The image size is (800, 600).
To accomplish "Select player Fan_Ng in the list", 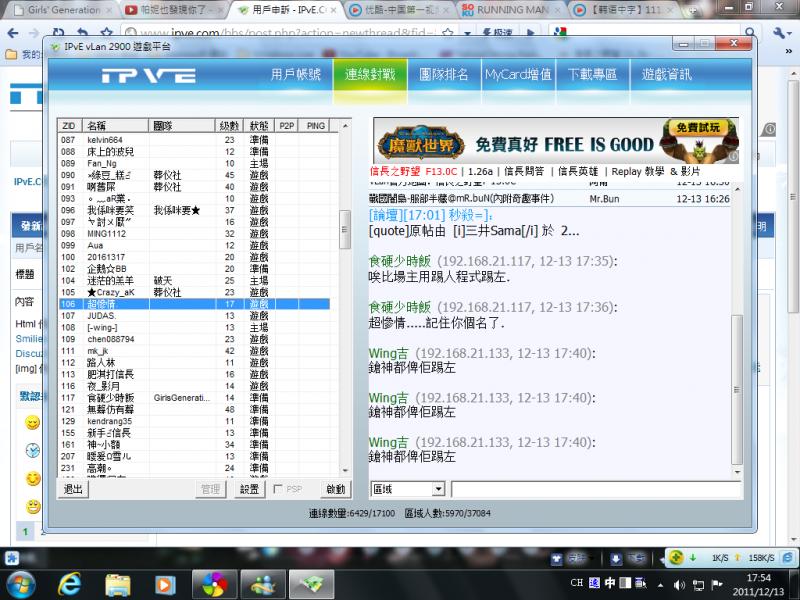I will click(x=194, y=163).
